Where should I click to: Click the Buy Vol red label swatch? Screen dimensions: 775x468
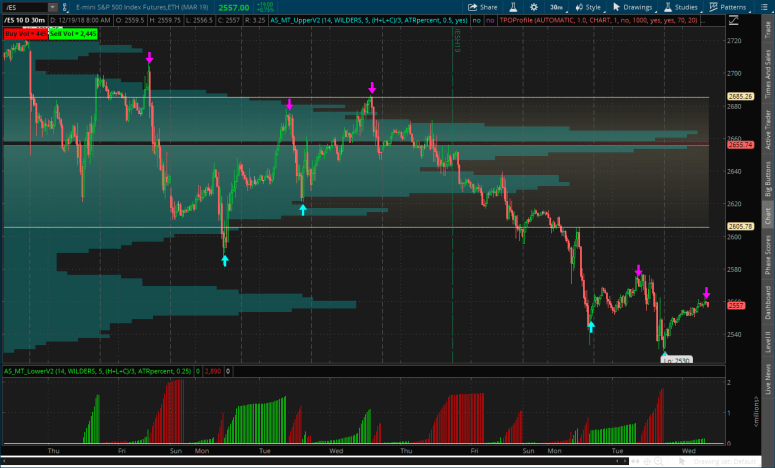[24, 33]
